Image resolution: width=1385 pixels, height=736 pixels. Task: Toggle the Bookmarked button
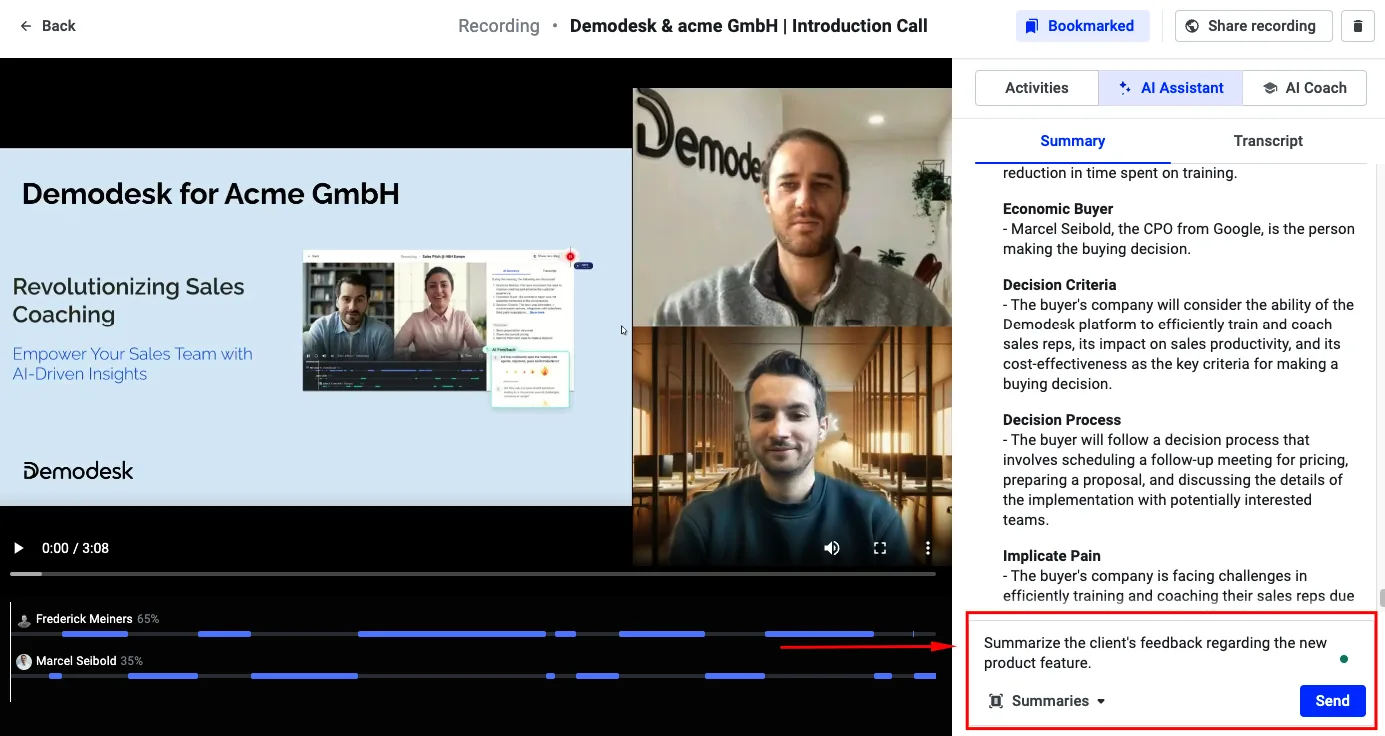tap(1082, 26)
